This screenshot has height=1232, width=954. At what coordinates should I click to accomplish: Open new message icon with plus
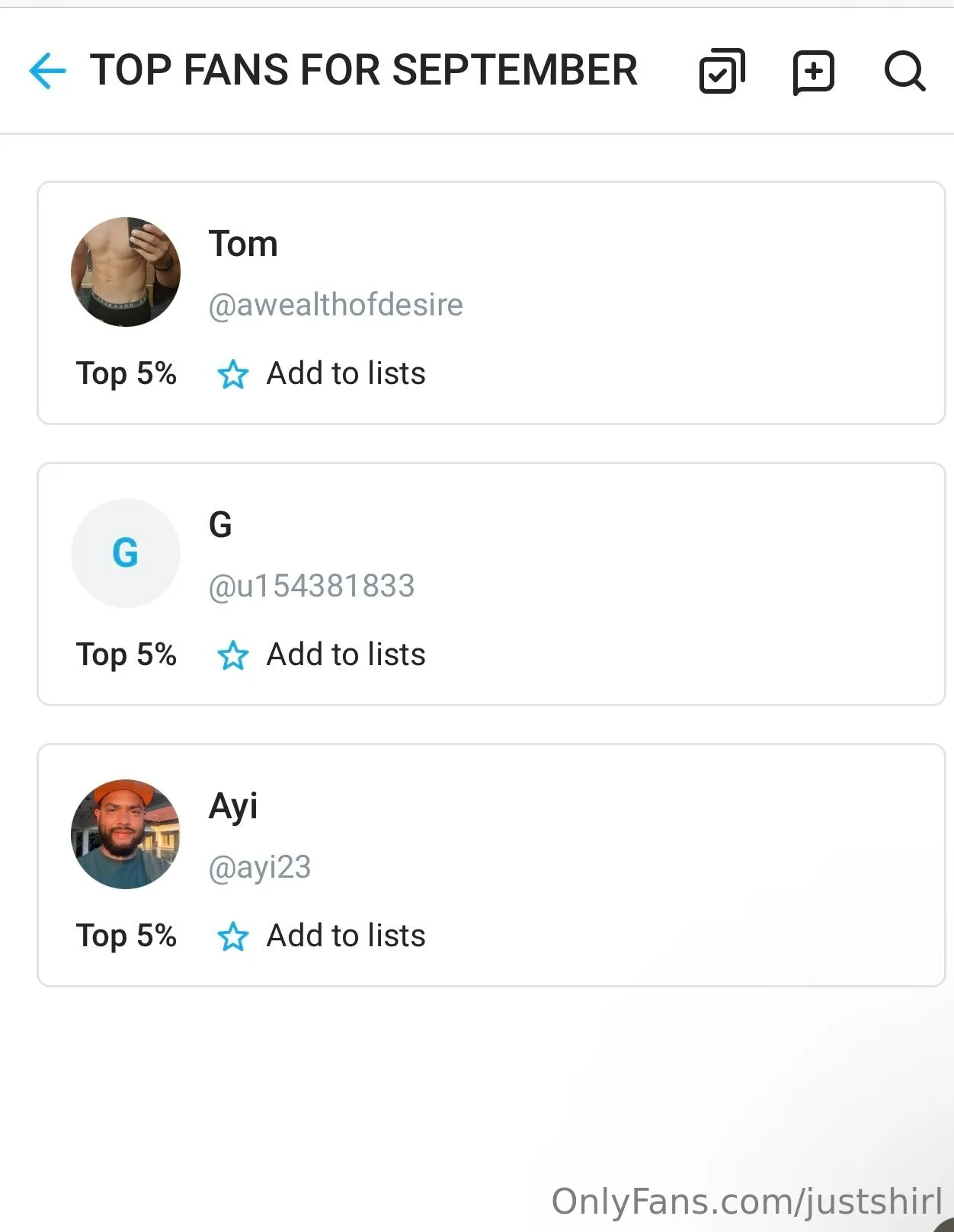coord(813,72)
